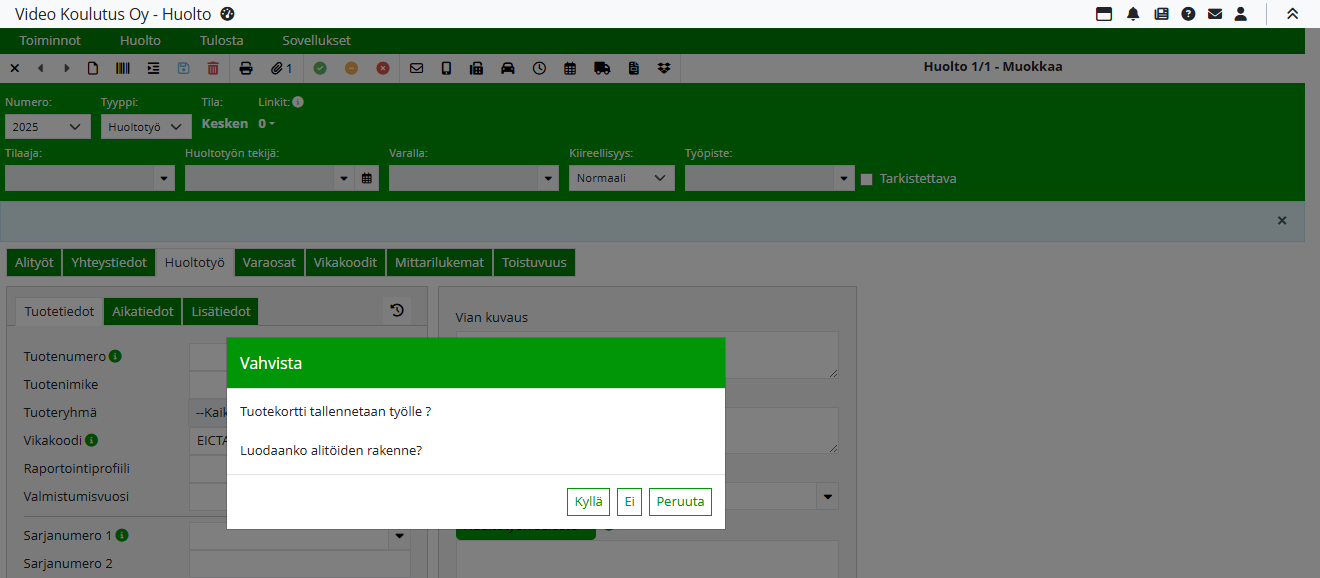The width and height of the screenshot is (1320, 578).
Task: Click the Vian kuvaus text area
Action: tap(646, 354)
